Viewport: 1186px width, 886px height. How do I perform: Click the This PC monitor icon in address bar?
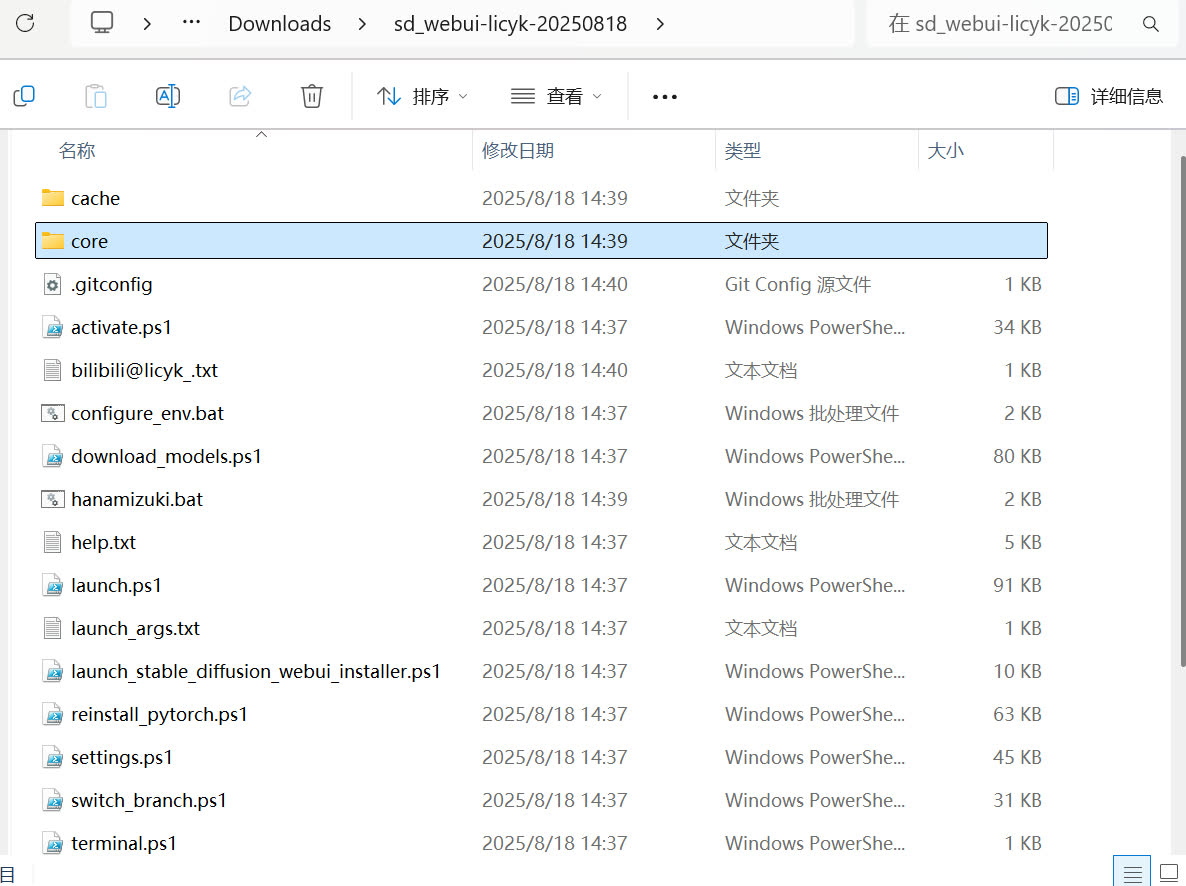click(101, 23)
